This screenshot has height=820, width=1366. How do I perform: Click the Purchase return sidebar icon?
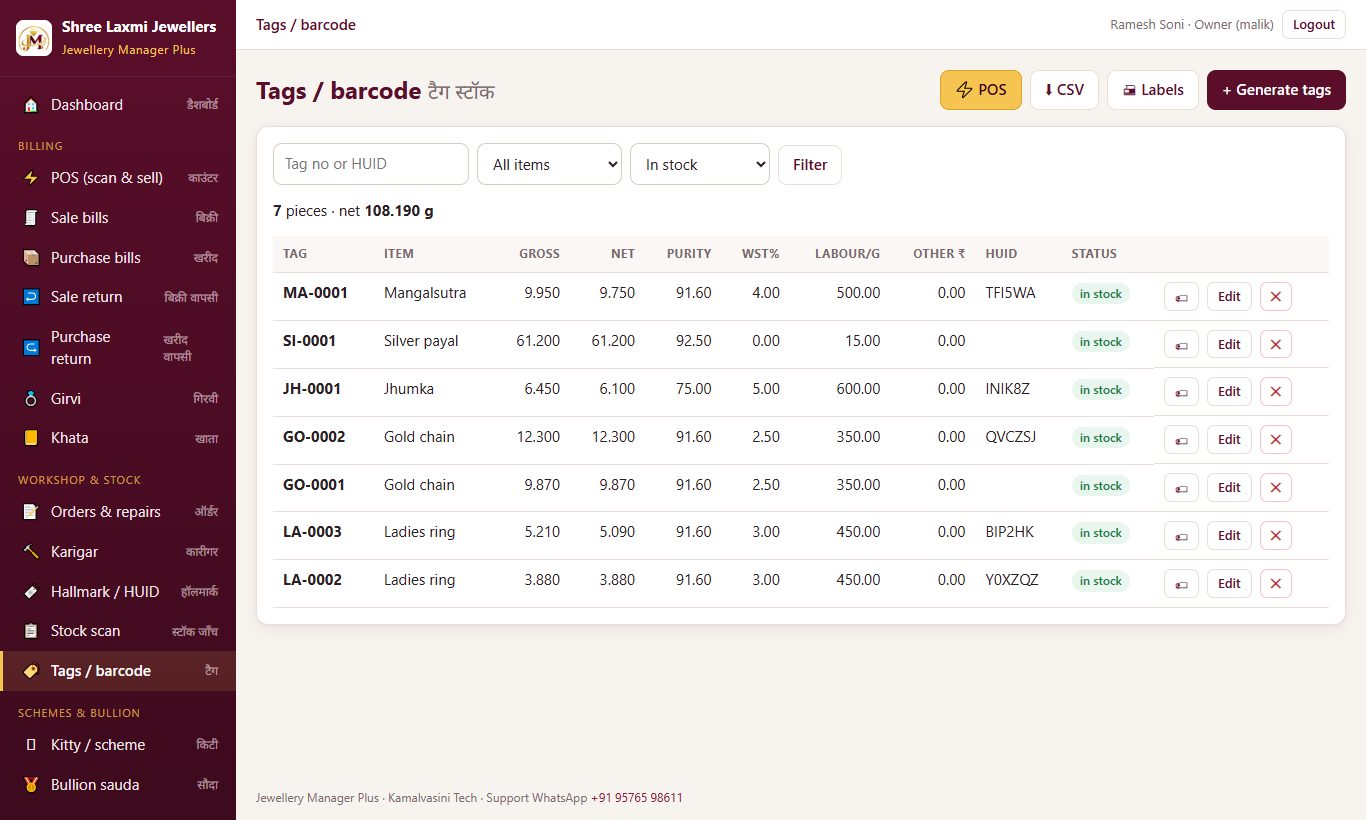31,348
